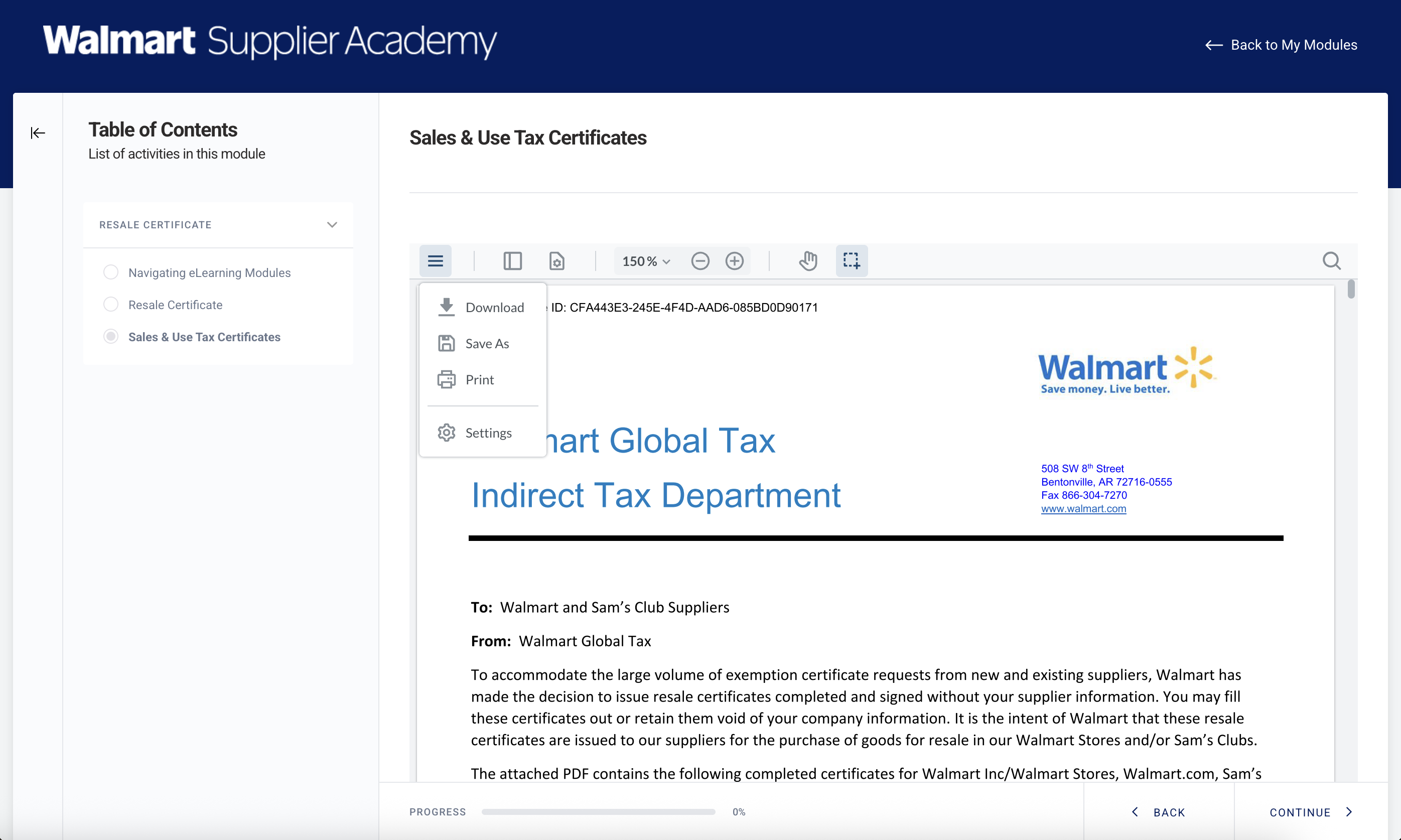Click the 'Bentonville, AR 72716-0555' address line

[x=1106, y=482]
